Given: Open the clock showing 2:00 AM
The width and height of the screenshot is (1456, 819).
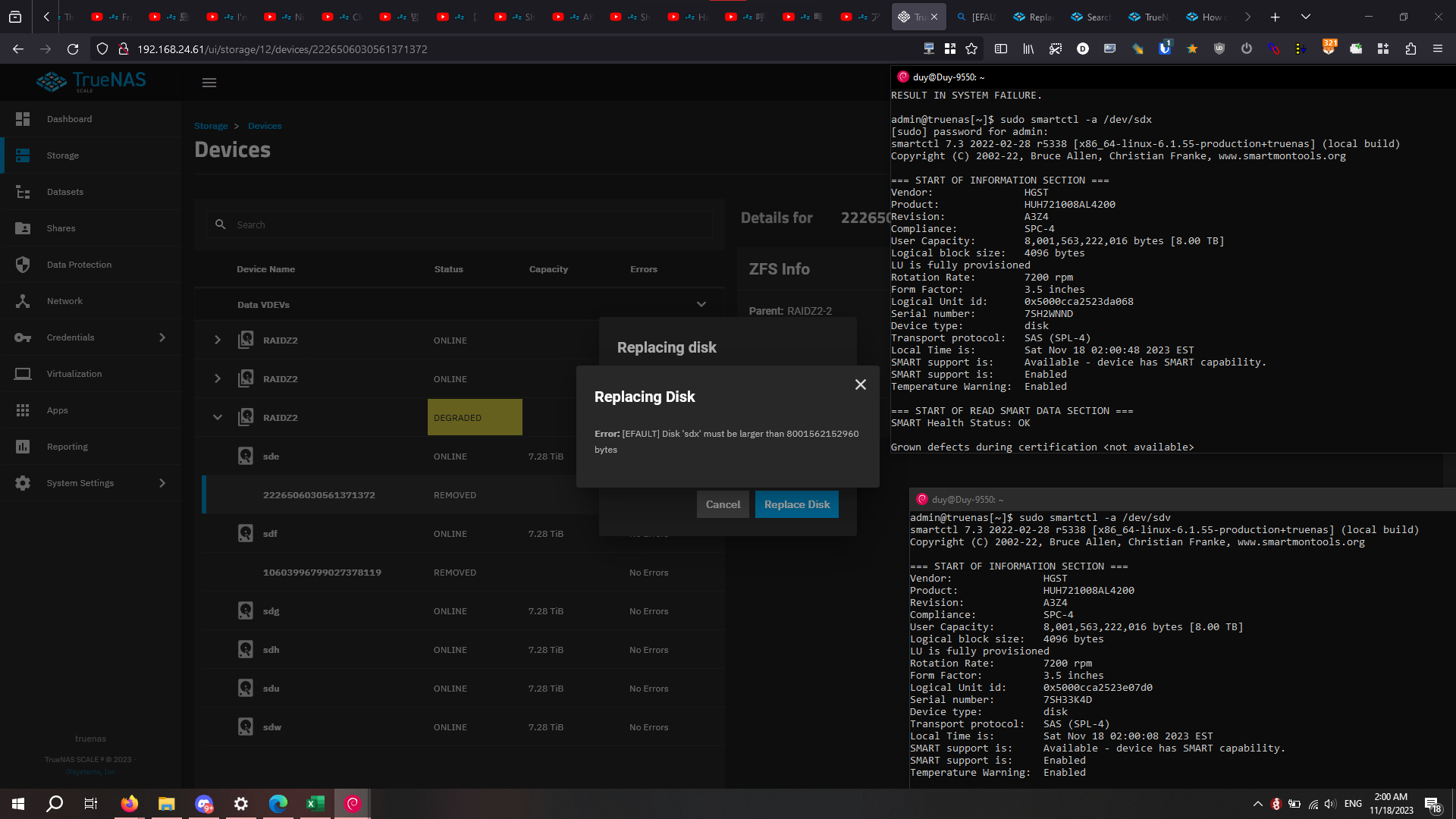Looking at the screenshot, I should [1391, 804].
